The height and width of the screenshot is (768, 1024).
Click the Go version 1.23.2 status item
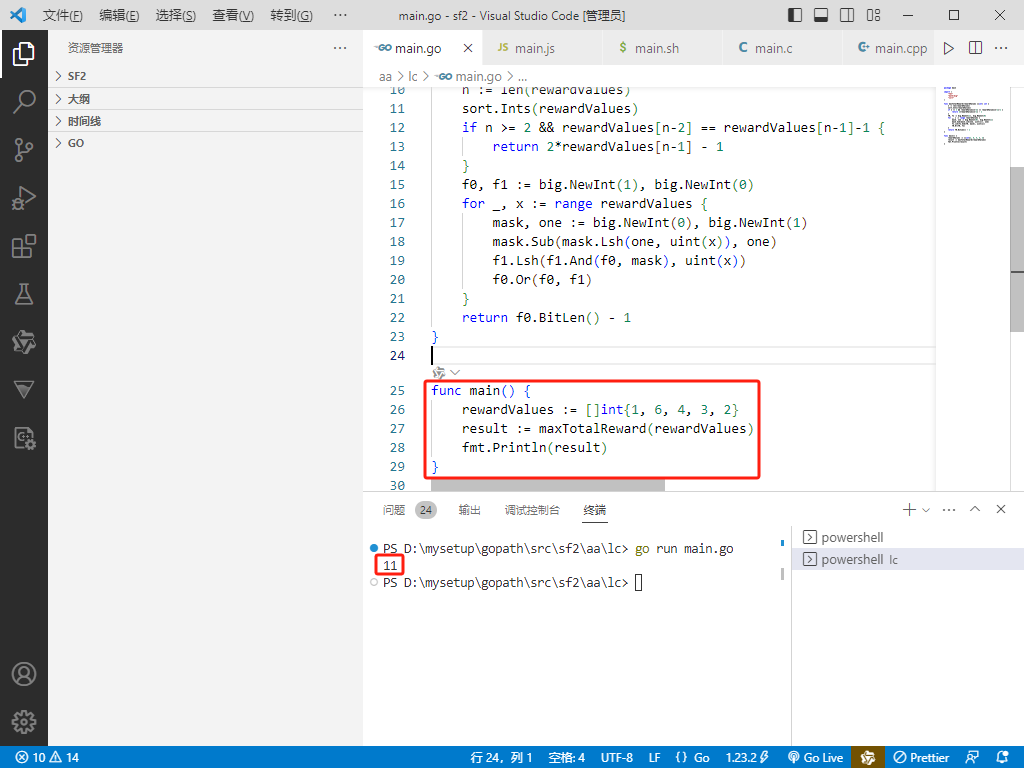pos(748,758)
